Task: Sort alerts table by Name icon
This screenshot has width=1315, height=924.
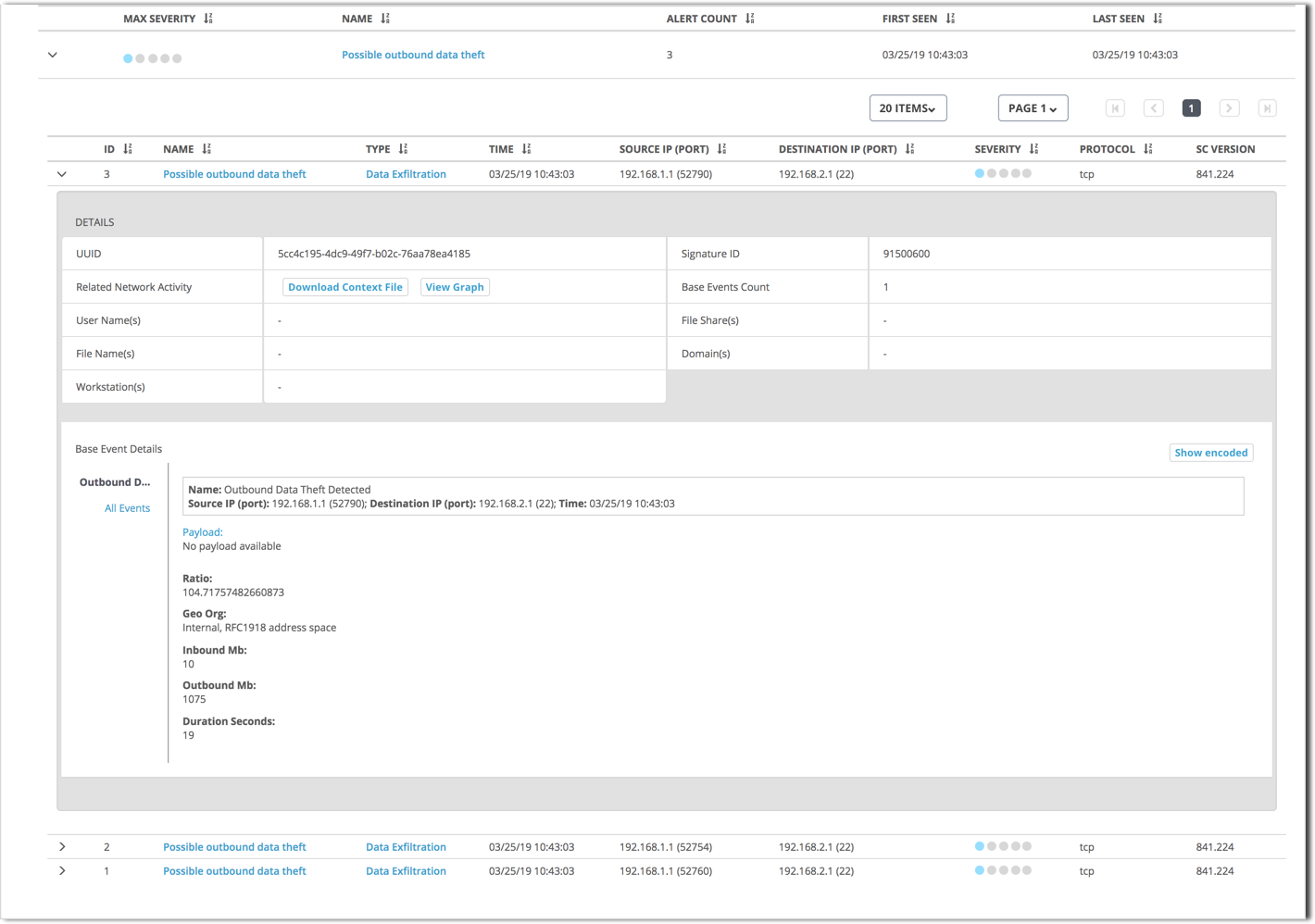Action: coord(207,149)
